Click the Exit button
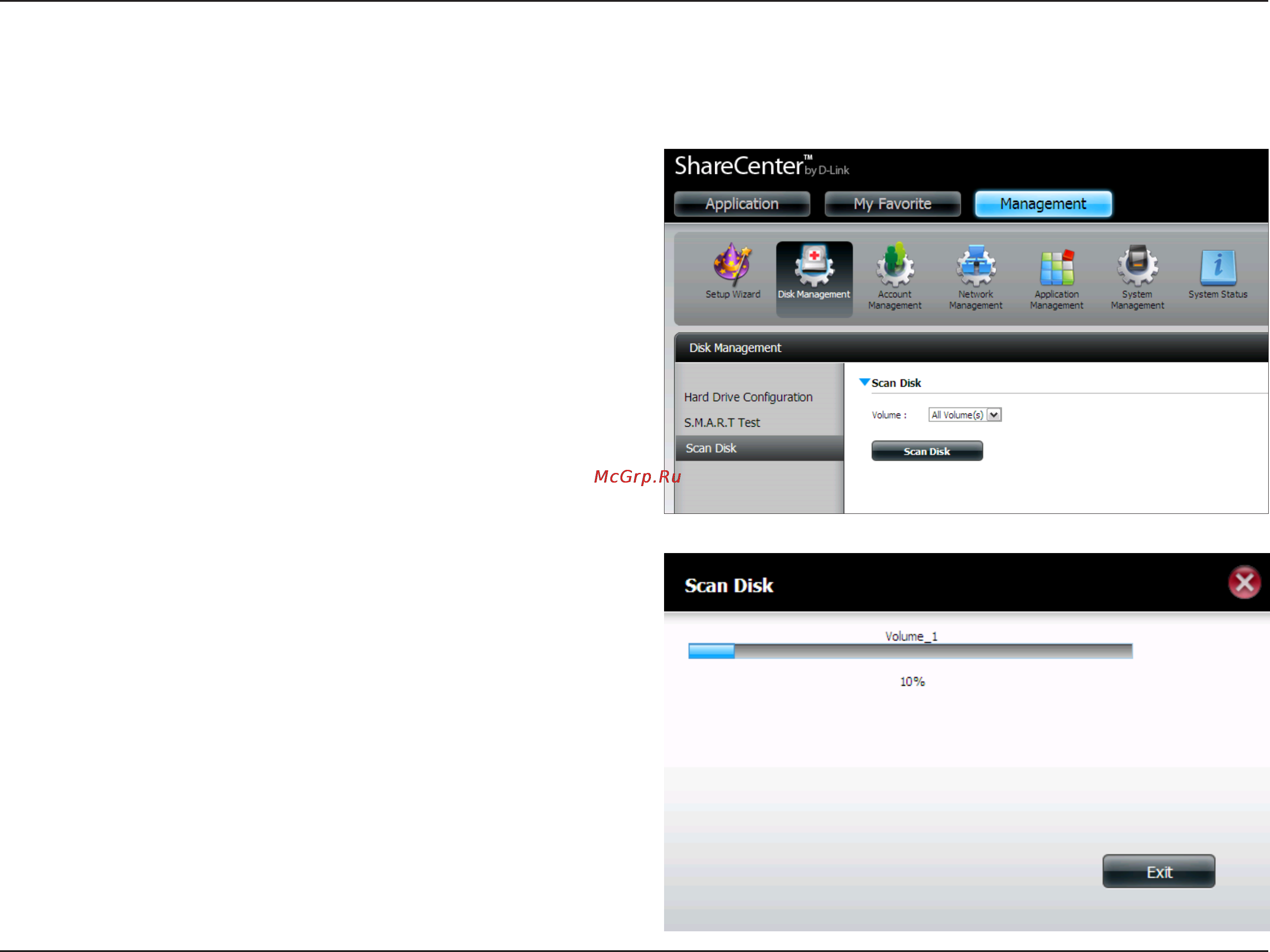This screenshot has height=952, width=1270. tap(1159, 871)
